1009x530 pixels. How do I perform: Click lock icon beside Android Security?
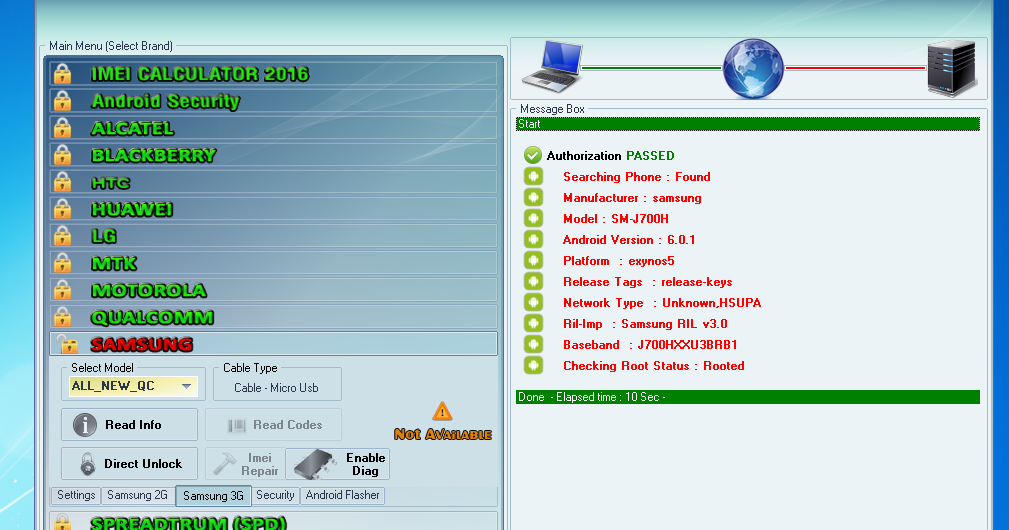(62, 101)
